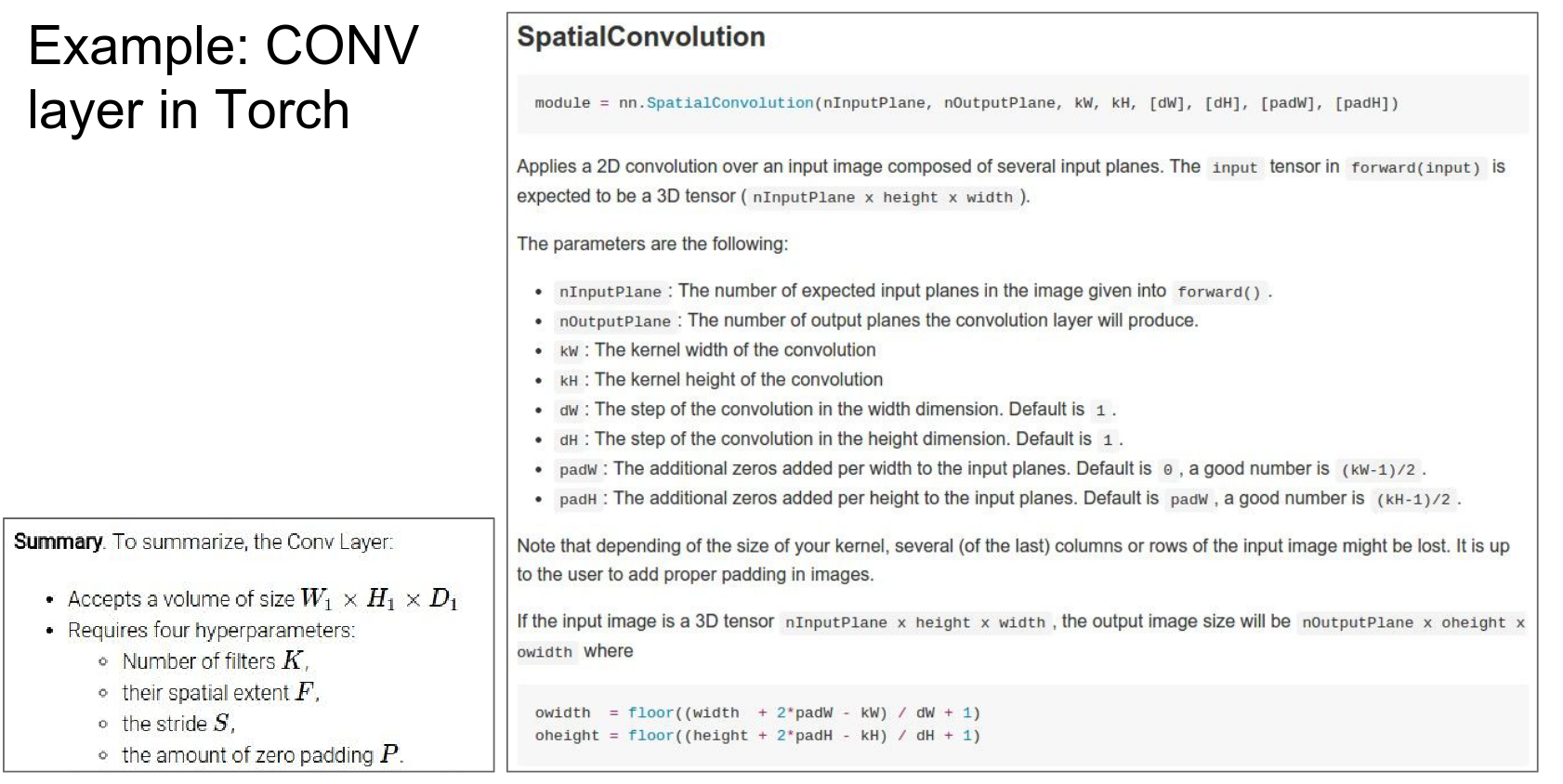Click the dW step parameter bullet label
The width and height of the screenshot is (1563, 784).
click(569, 411)
